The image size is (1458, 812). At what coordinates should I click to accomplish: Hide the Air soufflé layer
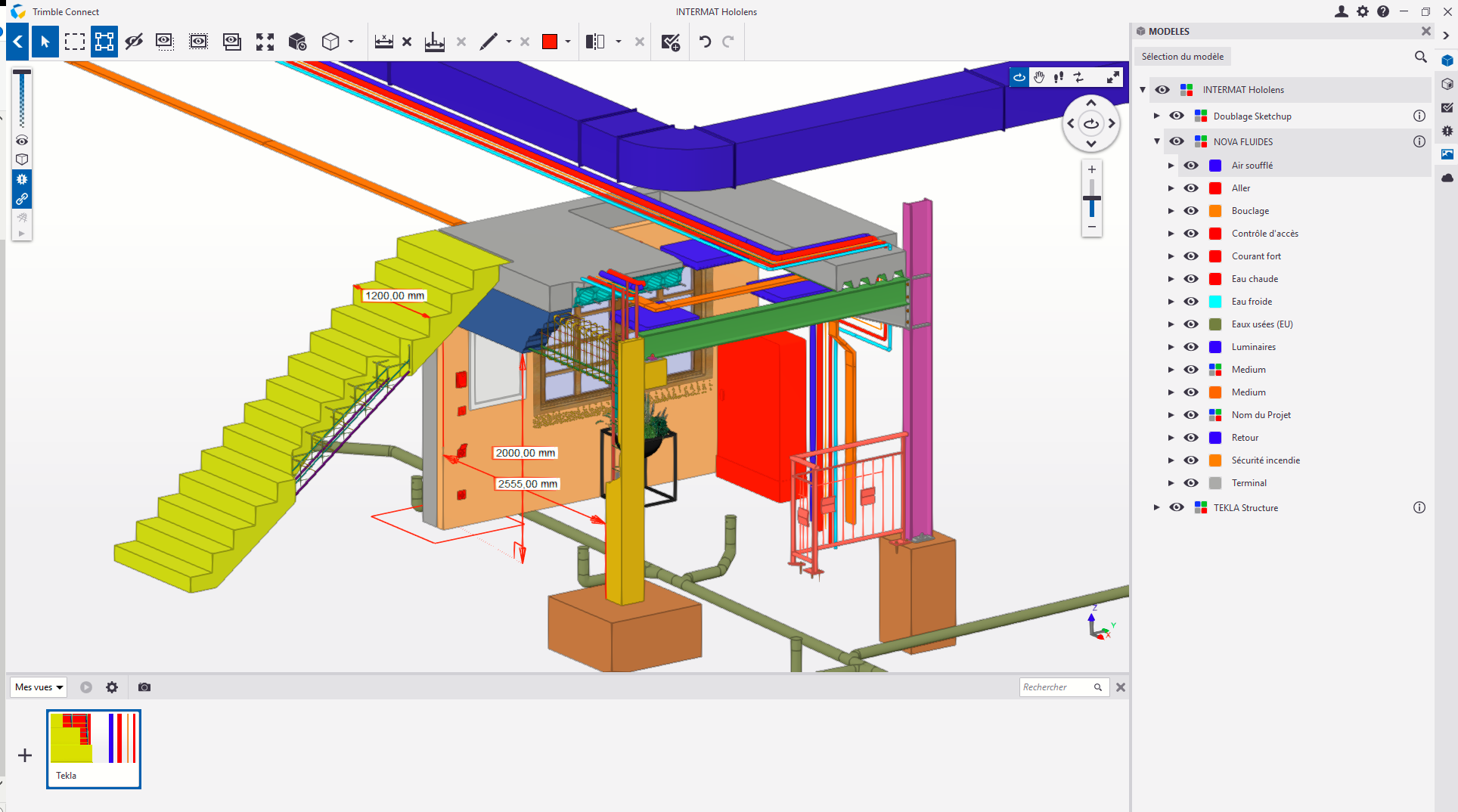coord(1191,166)
